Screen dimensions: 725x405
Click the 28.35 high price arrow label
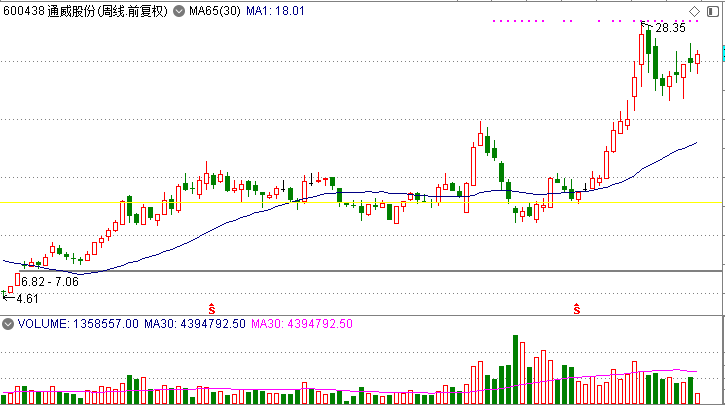pyautogui.click(x=670, y=29)
